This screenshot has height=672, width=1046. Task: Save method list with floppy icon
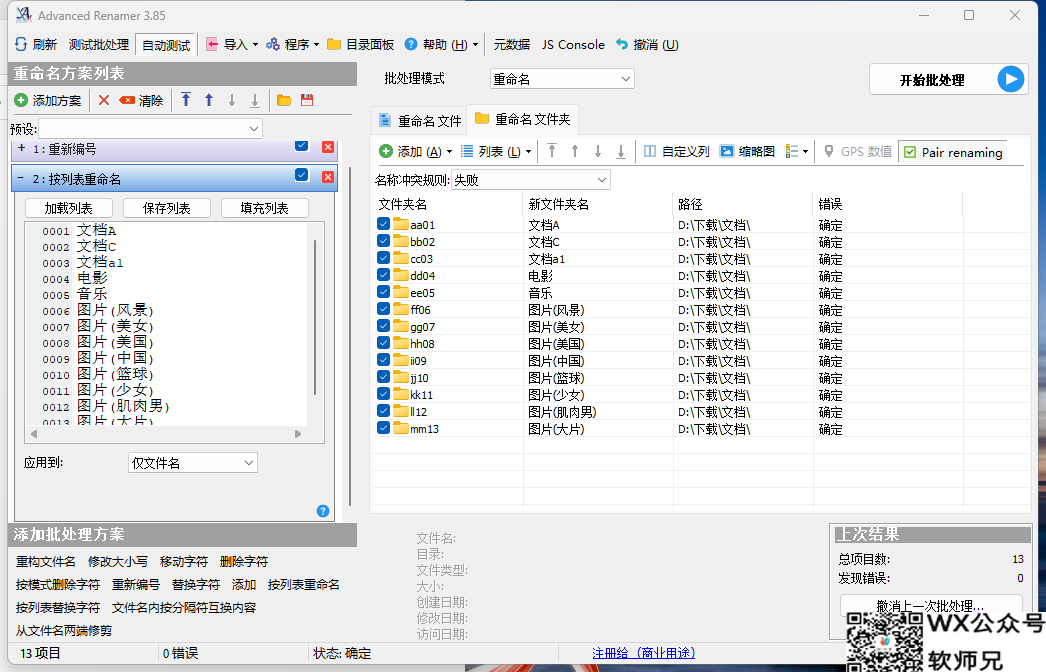pos(307,100)
